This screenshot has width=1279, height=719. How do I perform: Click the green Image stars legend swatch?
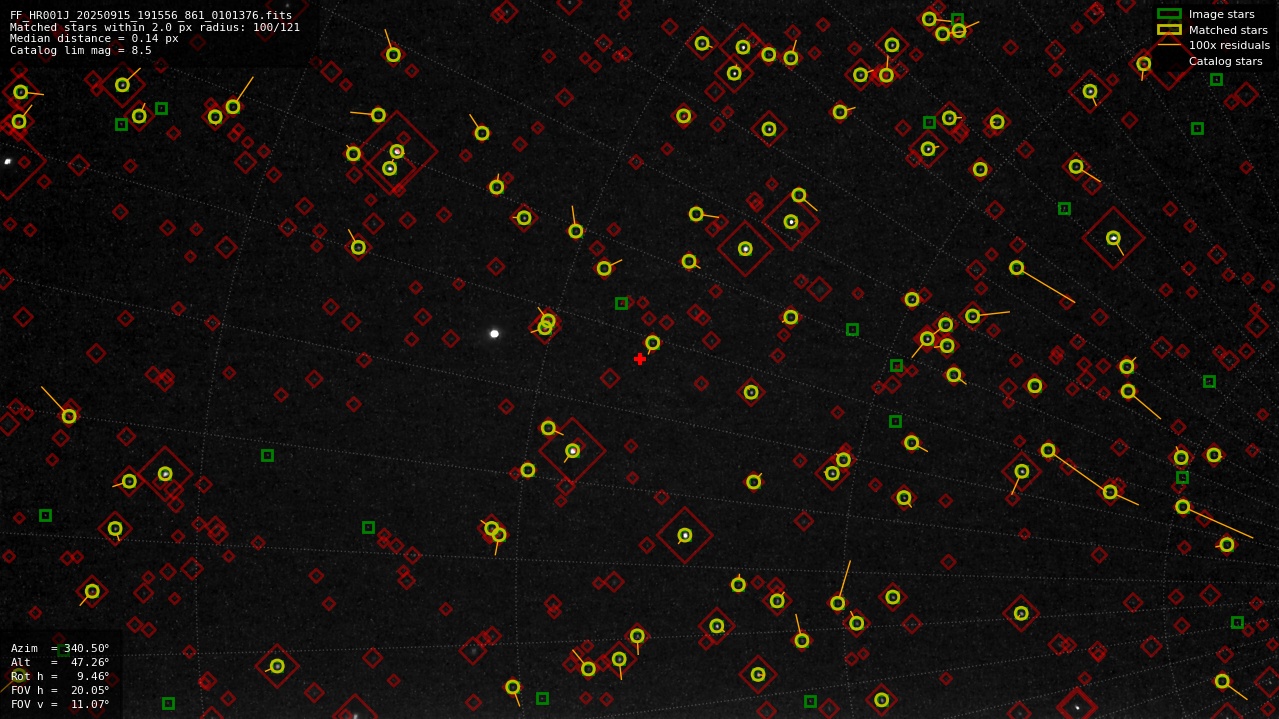pos(1169,14)
